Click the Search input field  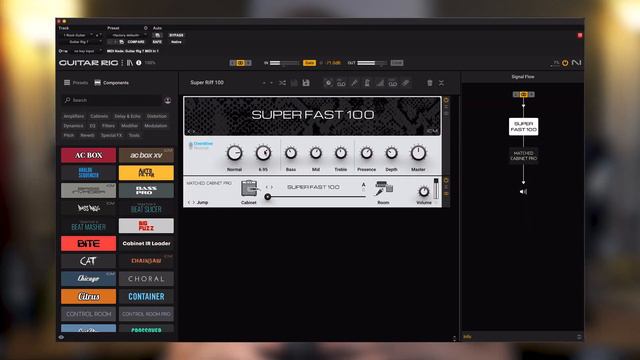tap(112, 100)
